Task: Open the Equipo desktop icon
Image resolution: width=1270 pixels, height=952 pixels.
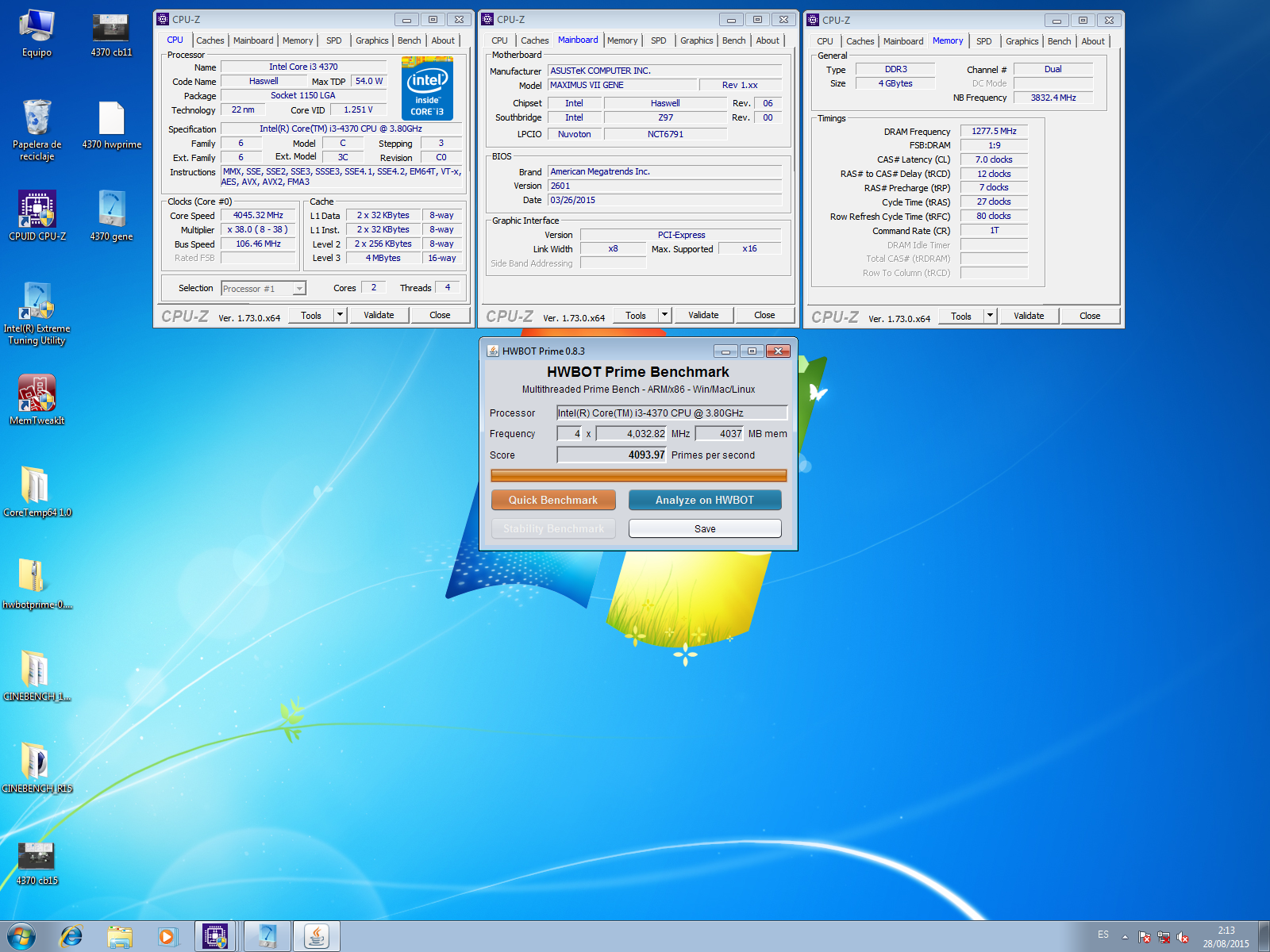Action: pos(37,33)
